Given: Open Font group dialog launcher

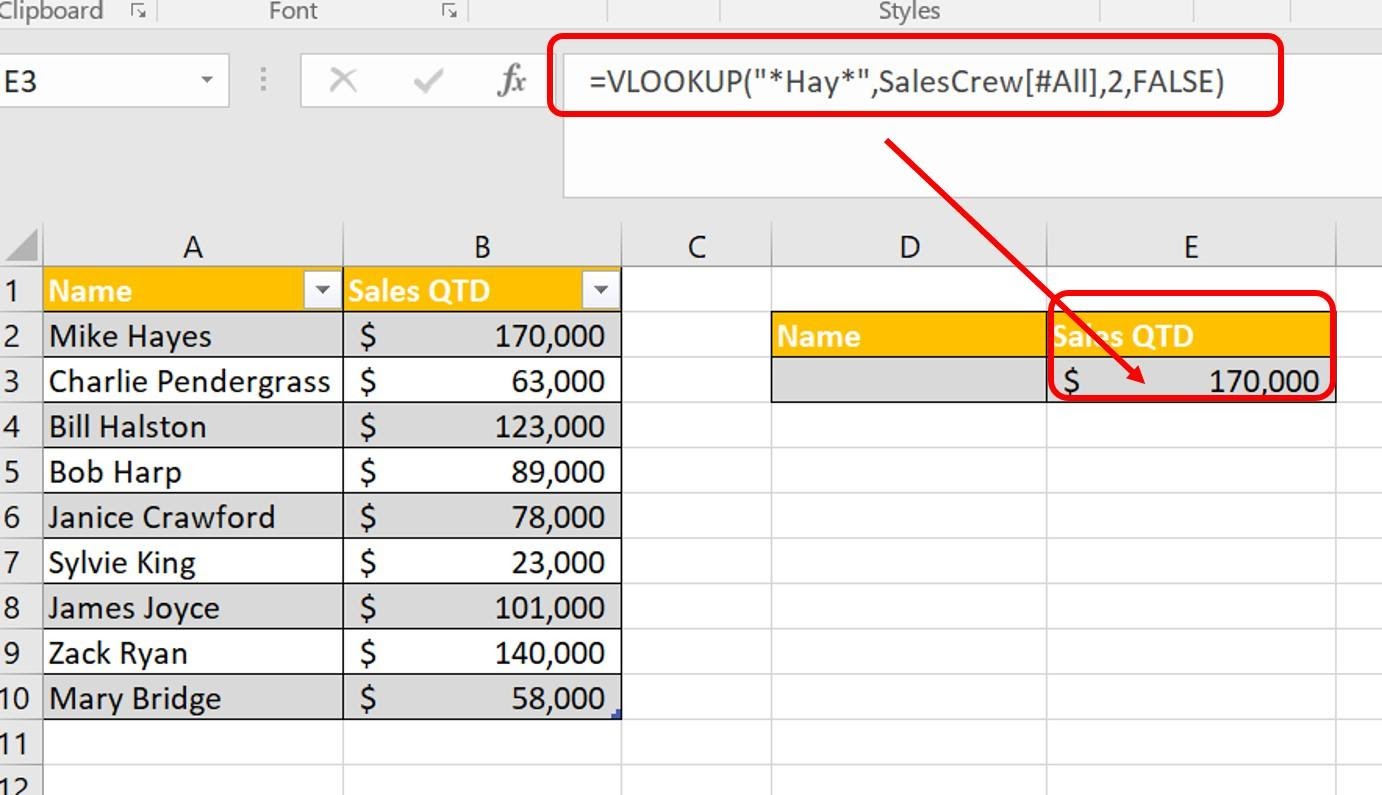Looking at the screenshot, I should click(x=450, y=11).
